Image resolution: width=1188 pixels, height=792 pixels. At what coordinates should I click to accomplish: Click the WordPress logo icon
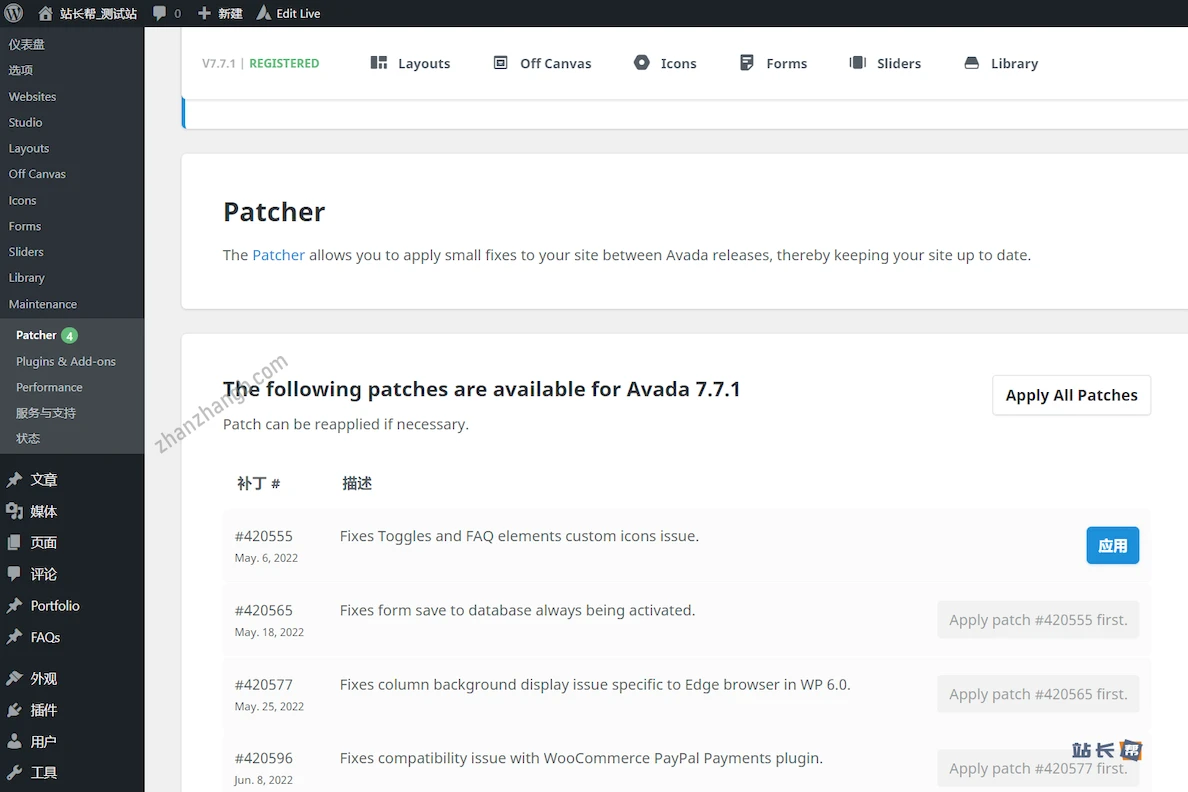(14, 13)
